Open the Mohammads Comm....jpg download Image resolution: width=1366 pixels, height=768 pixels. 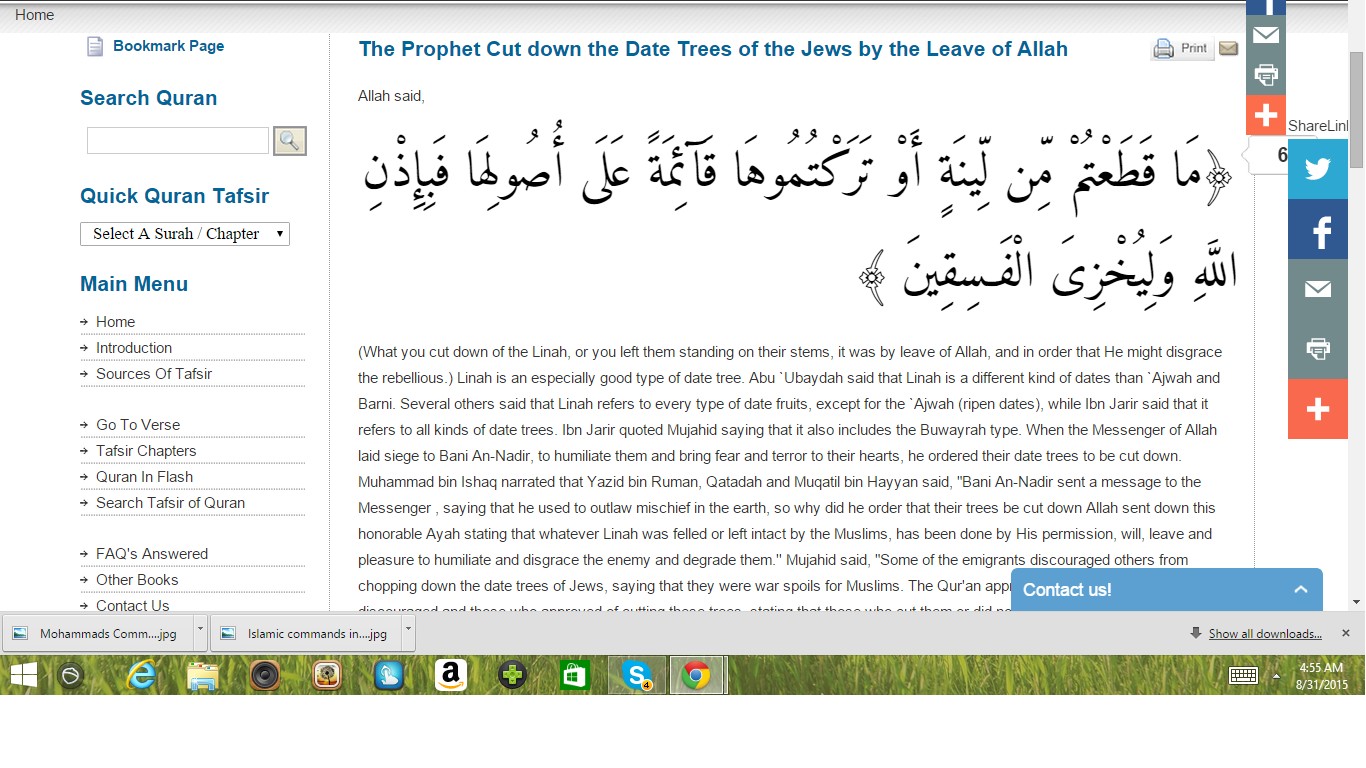[x=97, y=633]
